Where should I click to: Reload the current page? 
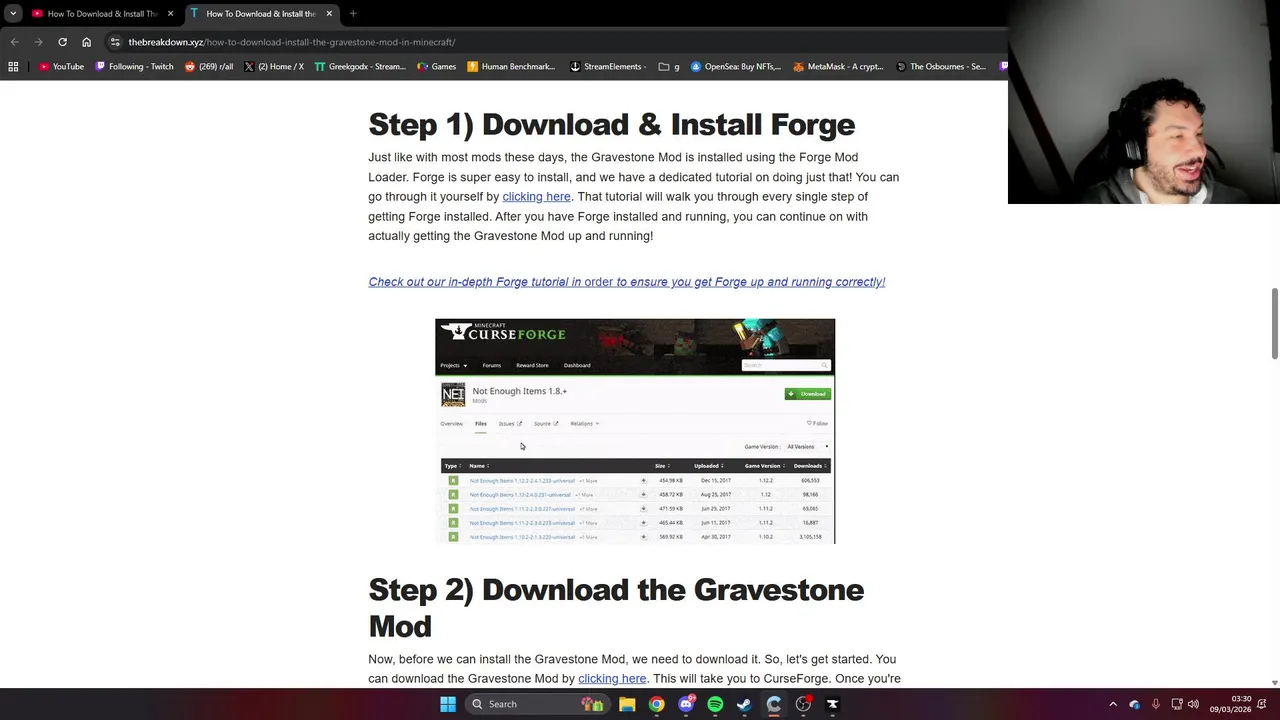pos(62,42)
